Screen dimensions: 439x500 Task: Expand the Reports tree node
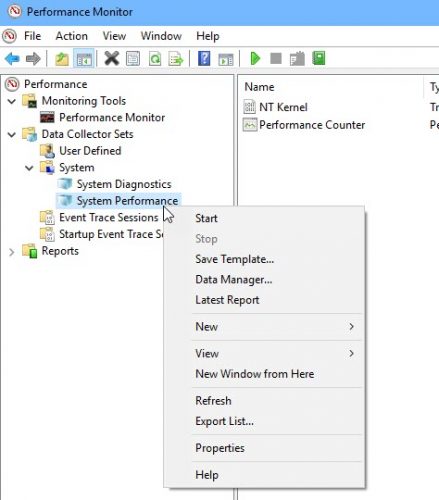pyautogui.click(x=12, y=252)
